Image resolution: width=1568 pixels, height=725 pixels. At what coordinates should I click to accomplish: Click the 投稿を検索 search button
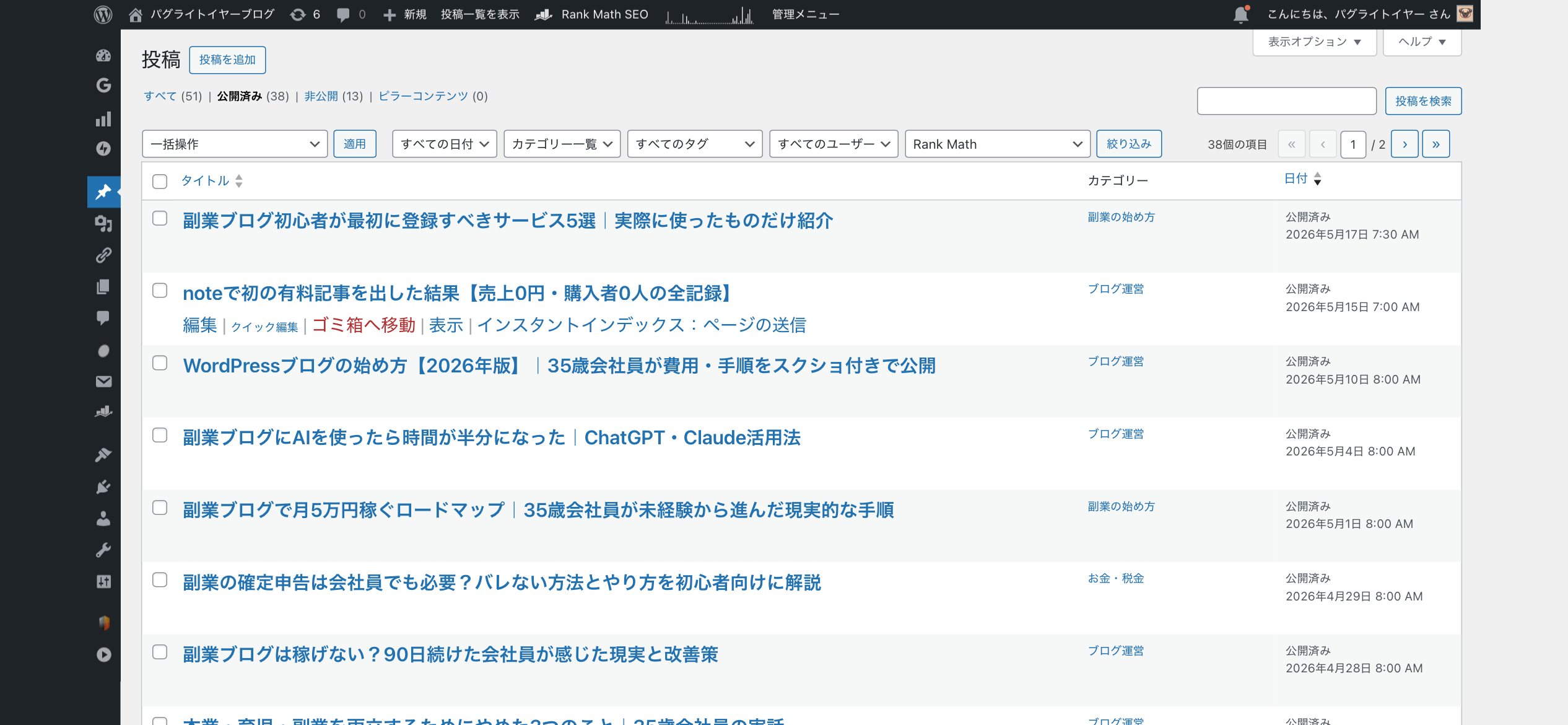coord(1423,101)
